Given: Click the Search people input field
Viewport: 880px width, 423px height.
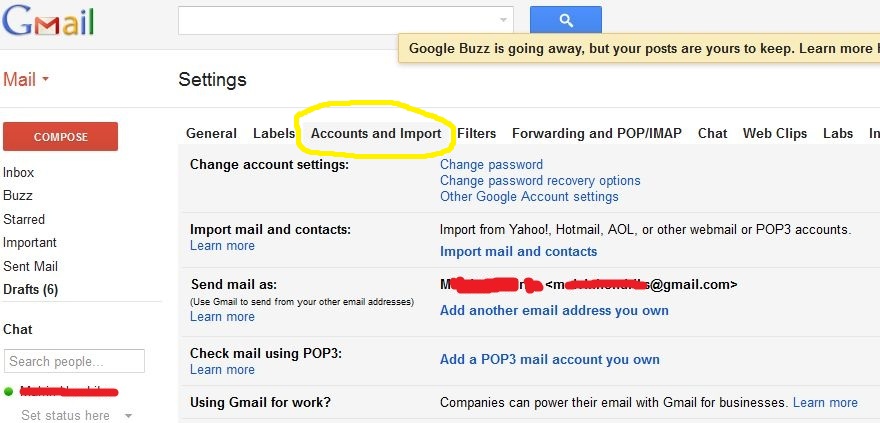Looking at the screenshot, I should click(x=74, y=361).
